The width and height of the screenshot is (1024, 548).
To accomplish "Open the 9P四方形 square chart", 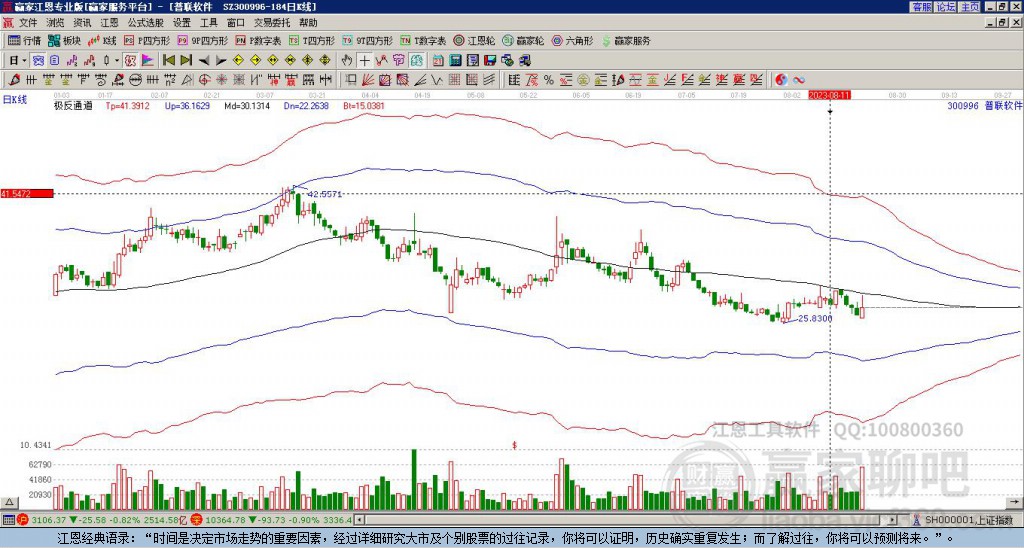I will tap(202, 40).
